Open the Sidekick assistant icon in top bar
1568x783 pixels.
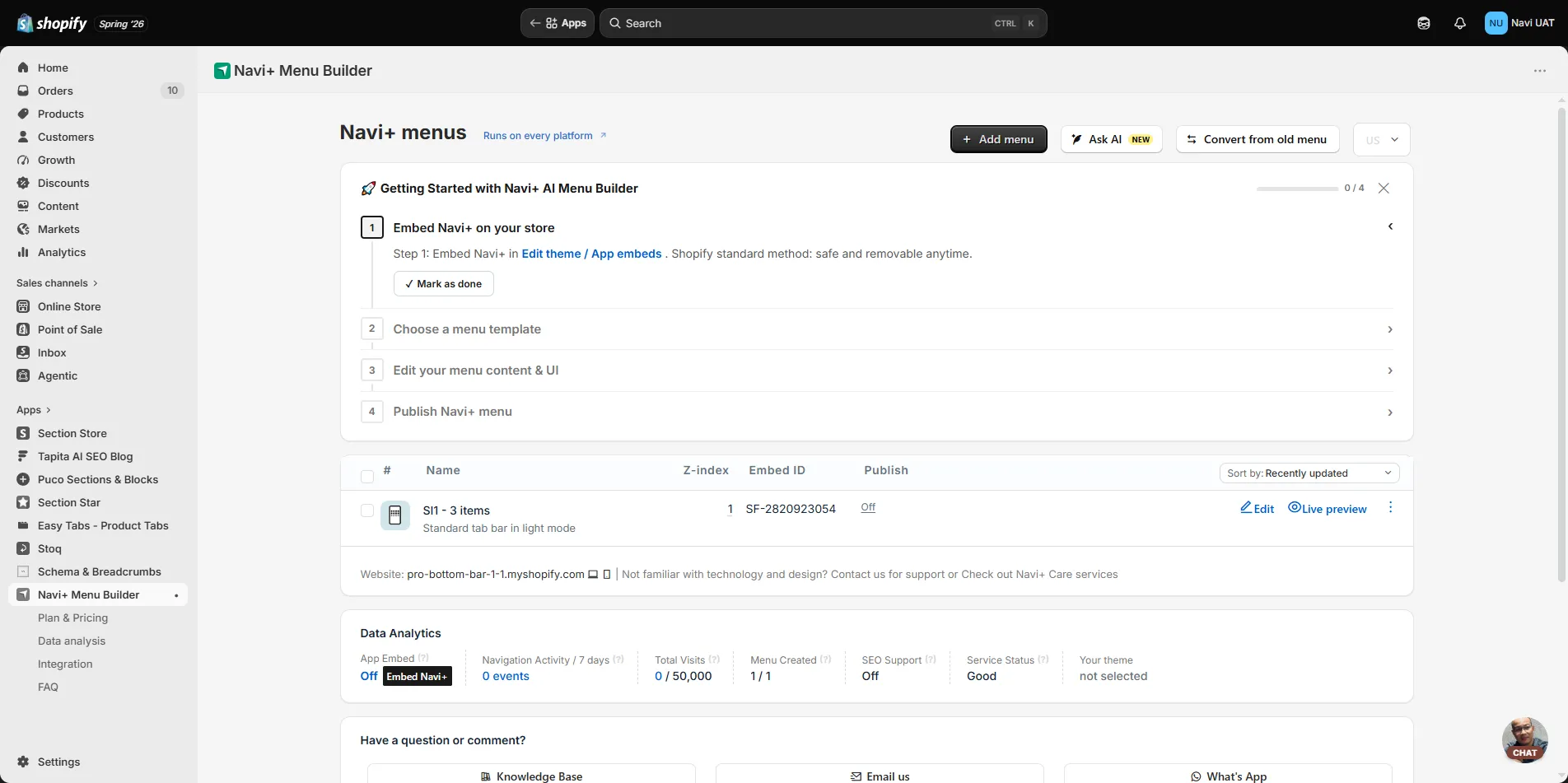[x=1424, y=23]
